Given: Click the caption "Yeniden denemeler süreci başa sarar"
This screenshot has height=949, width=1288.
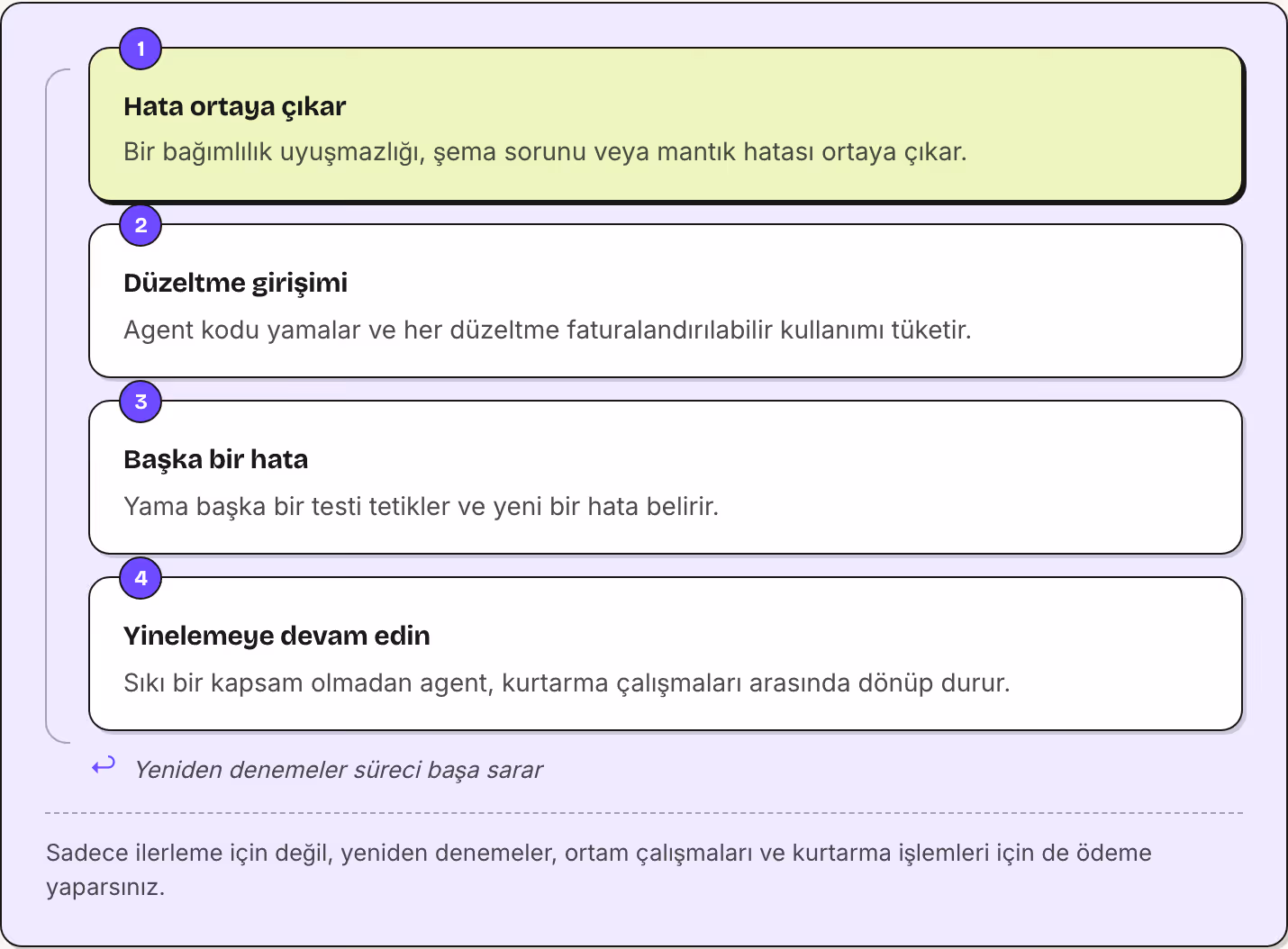Looking at the screenshot, I should click(339, 770).
